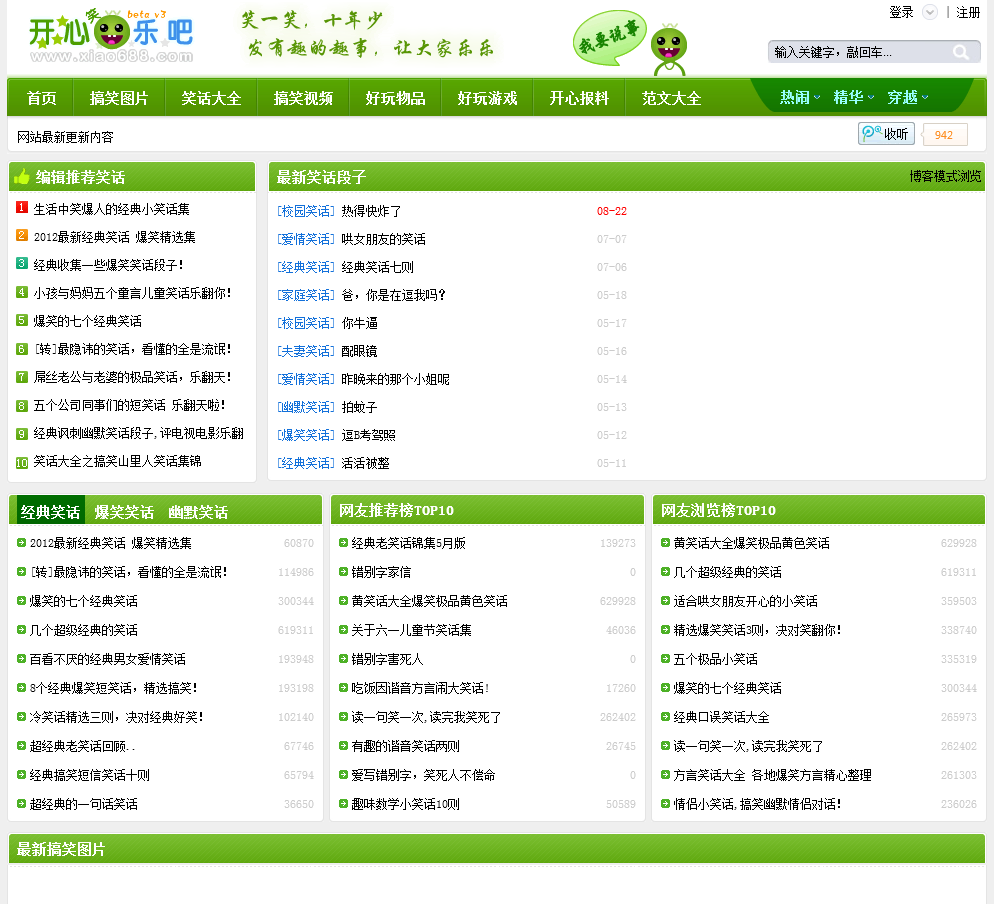
Task: Open 笑话大全 navigation item
Action: pos(211,98)
